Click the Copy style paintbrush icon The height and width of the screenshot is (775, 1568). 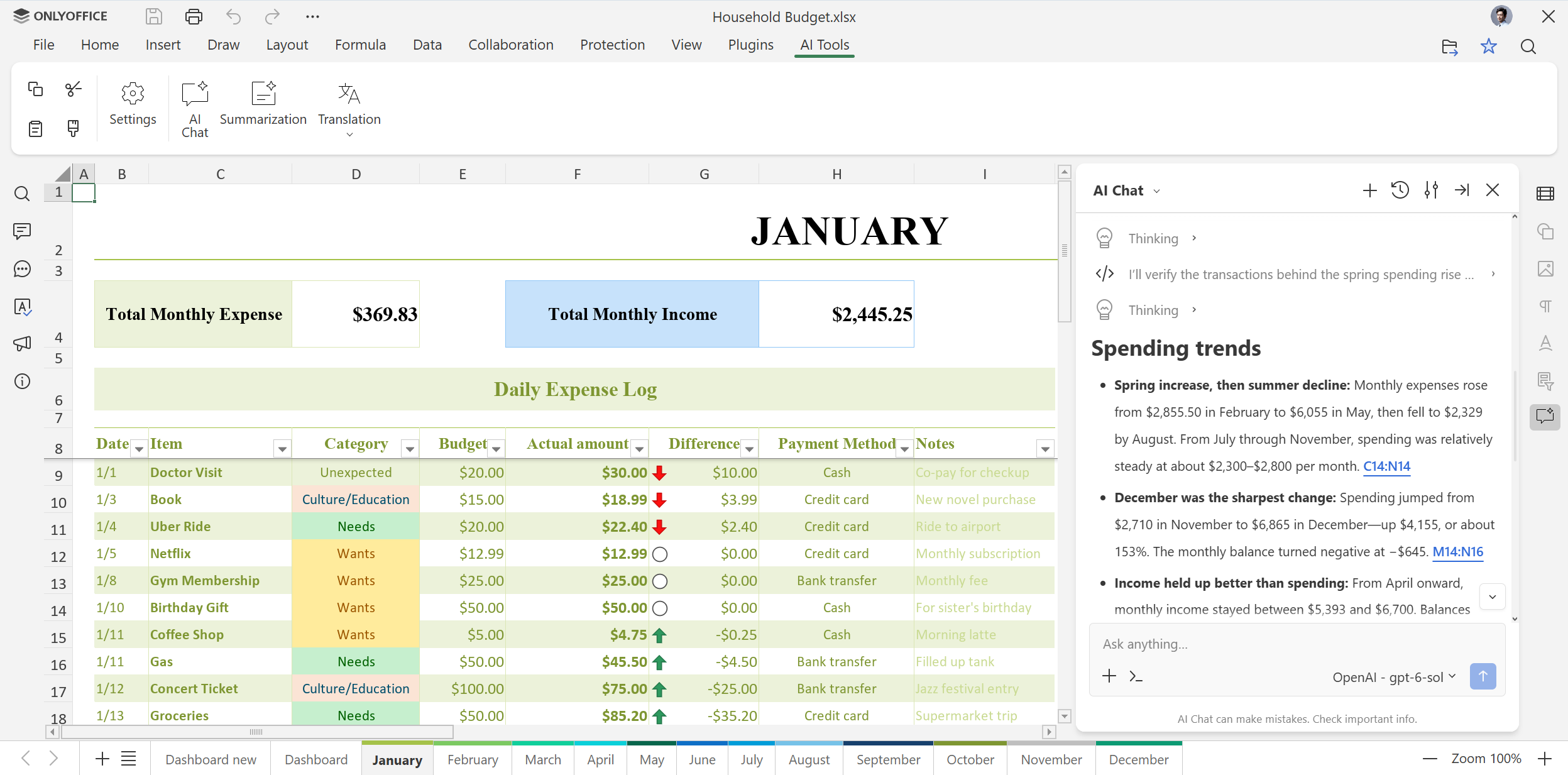pyautogui.click(x=74, y=128)
